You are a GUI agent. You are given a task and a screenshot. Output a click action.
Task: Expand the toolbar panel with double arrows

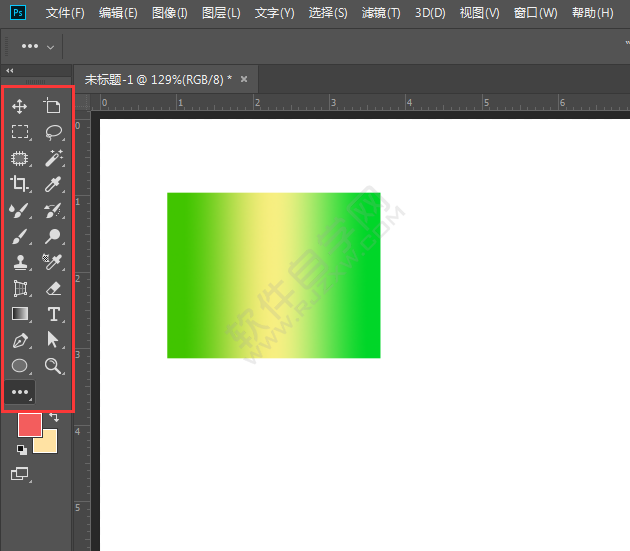[x=10, y=71]
